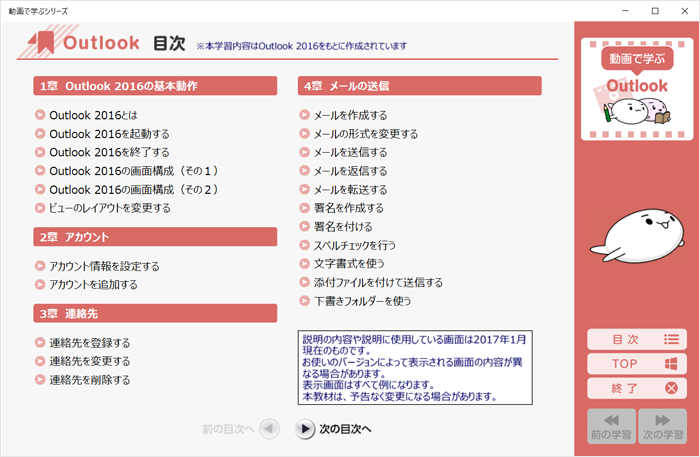Click bullet icon beside 'メールを送信する'
Image resolution: width=700 pixels, height=457 pixels.
304,152
